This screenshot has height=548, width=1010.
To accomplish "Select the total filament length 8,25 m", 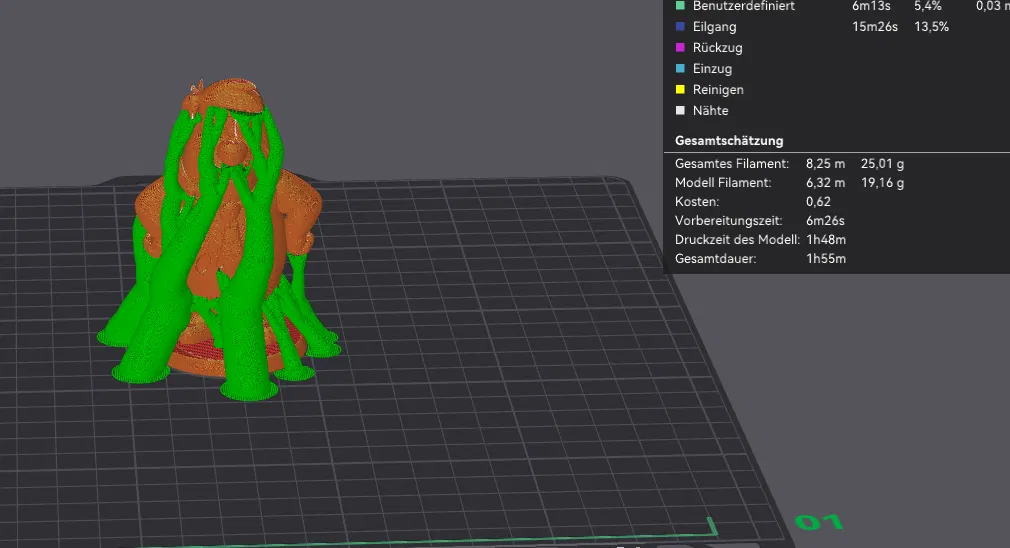I will (x=825, y=164).
